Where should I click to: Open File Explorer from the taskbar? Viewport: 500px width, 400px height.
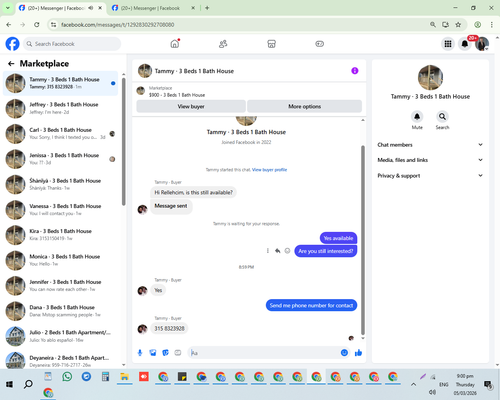click(x=124, y=377)
